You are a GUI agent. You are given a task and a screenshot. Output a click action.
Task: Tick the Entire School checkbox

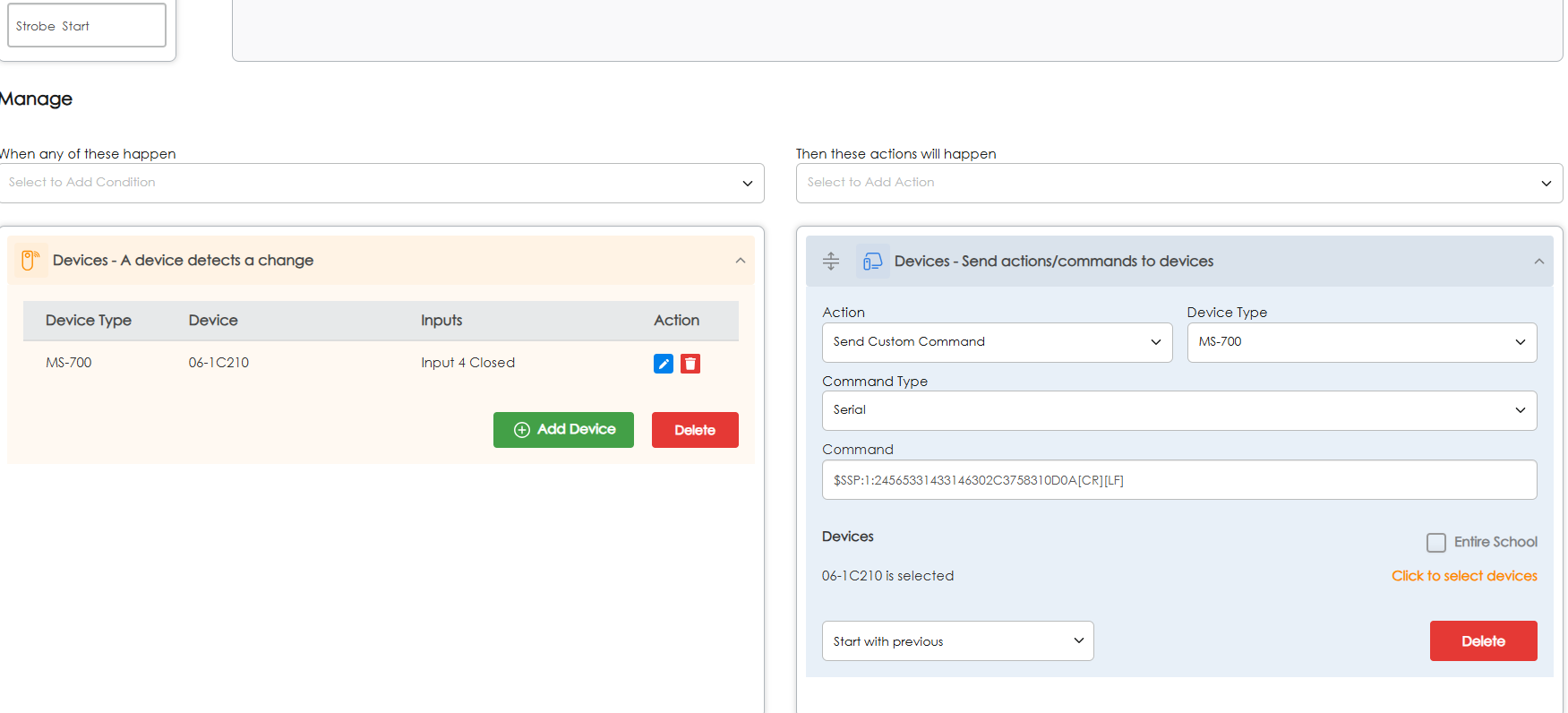(1436, 543)
